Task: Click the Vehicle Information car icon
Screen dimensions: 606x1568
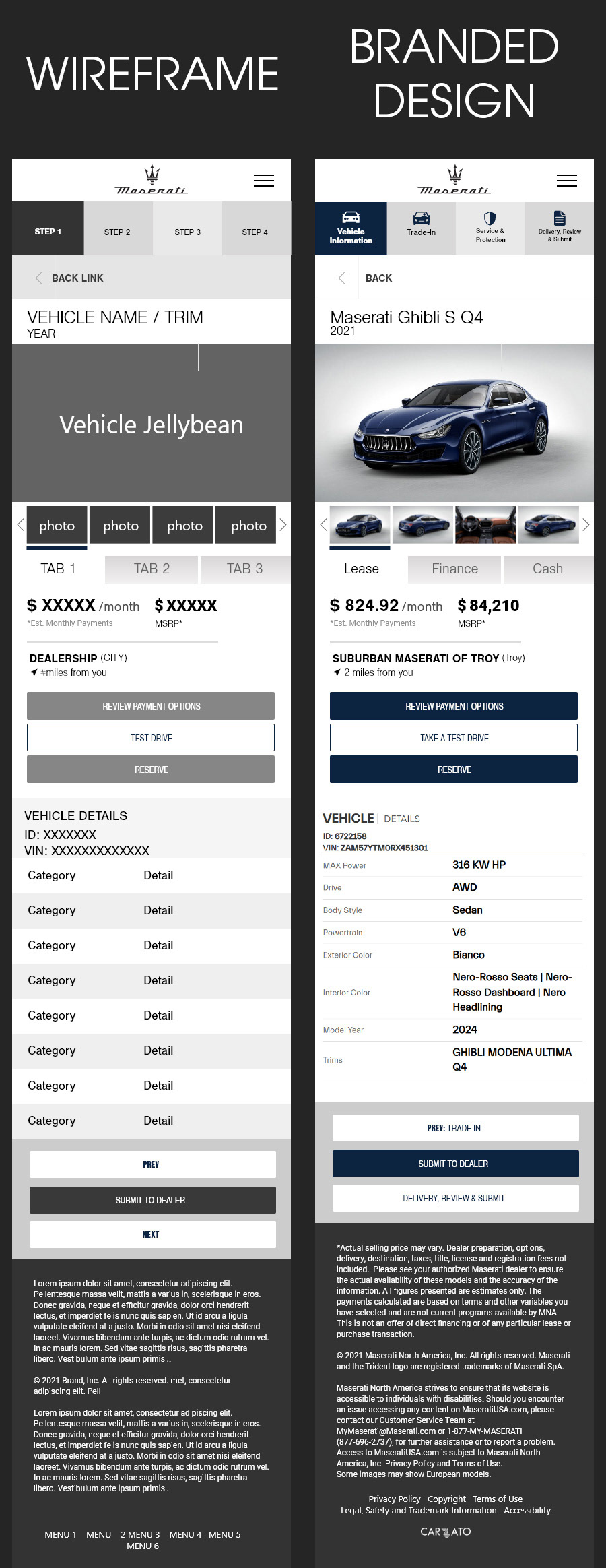Action: (351, 218)
